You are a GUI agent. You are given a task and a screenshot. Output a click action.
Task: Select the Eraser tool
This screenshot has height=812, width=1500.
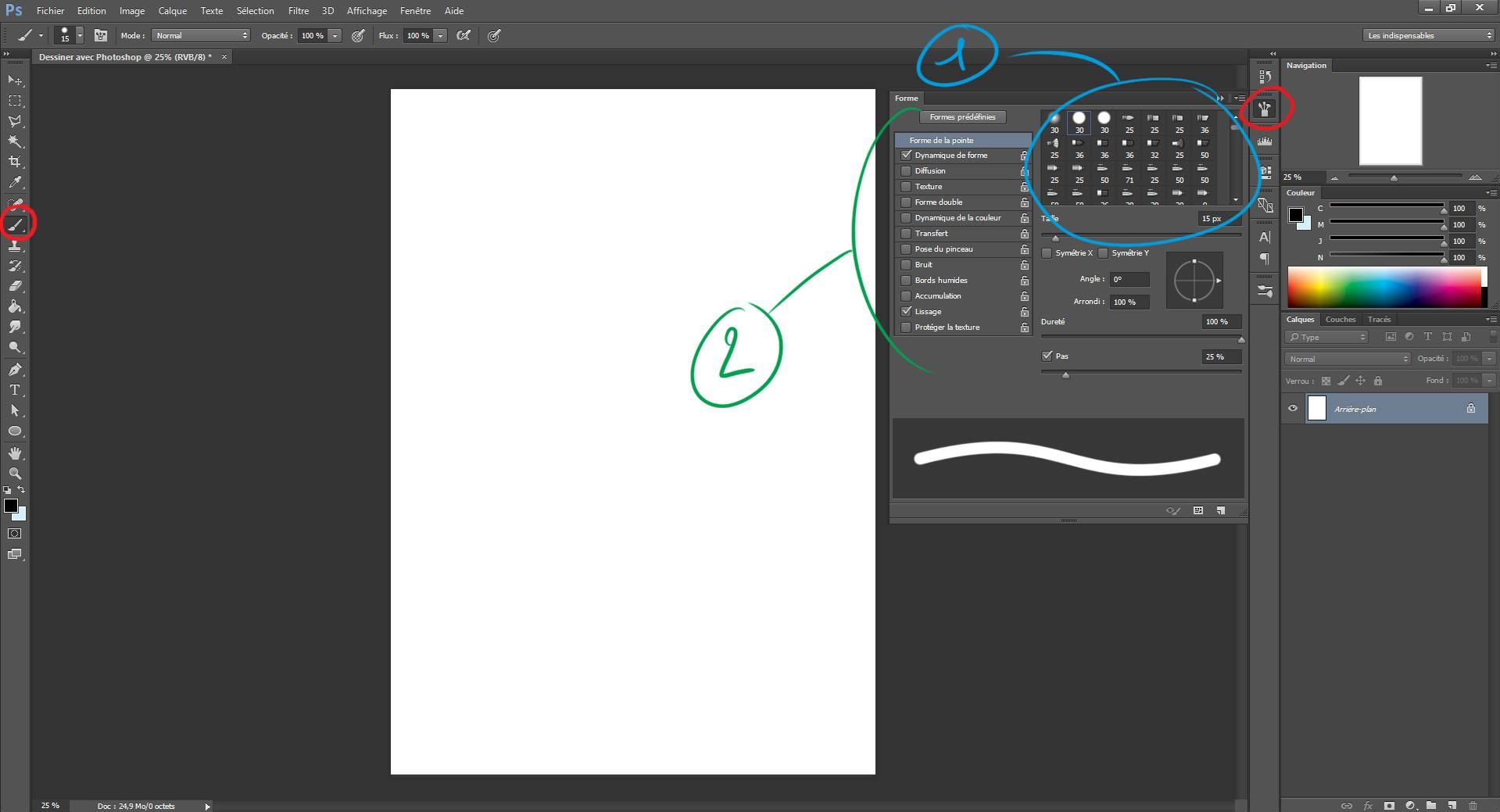point(16,285)
